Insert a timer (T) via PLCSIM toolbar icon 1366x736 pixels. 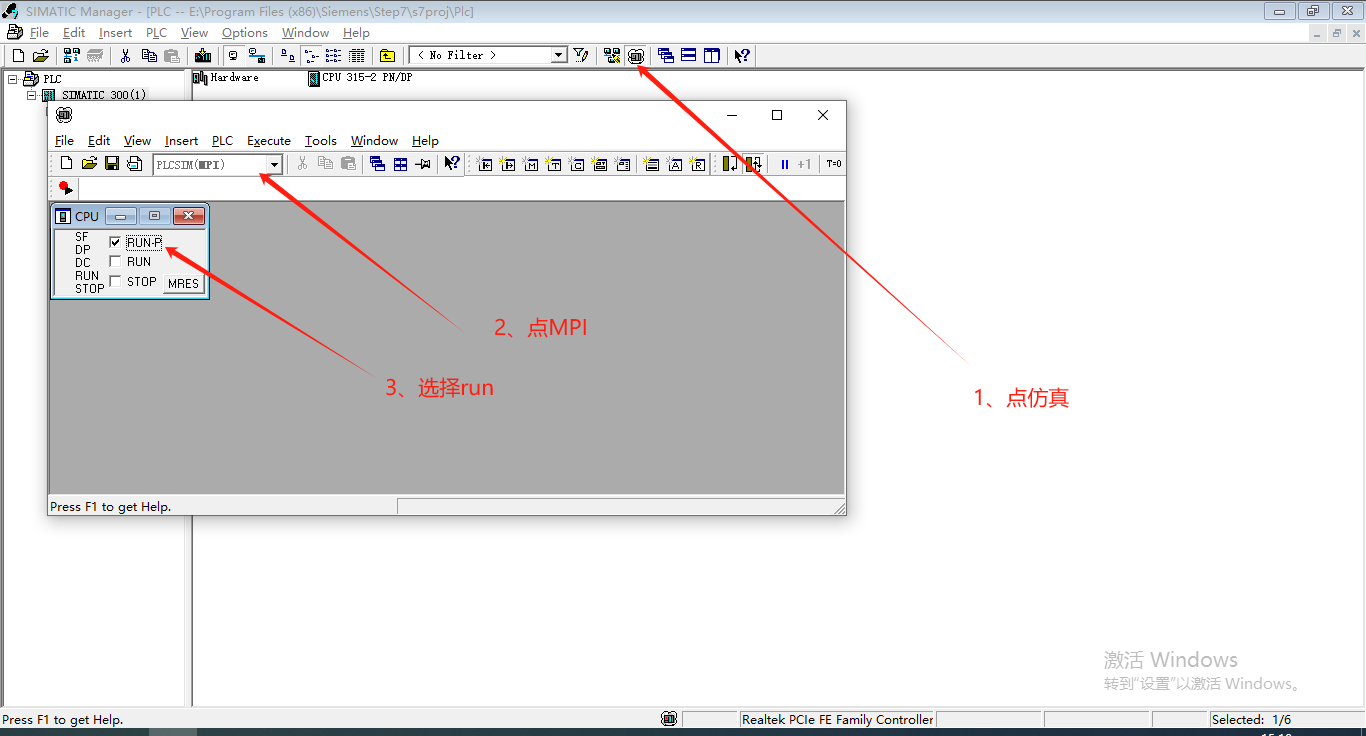[554, 164]
